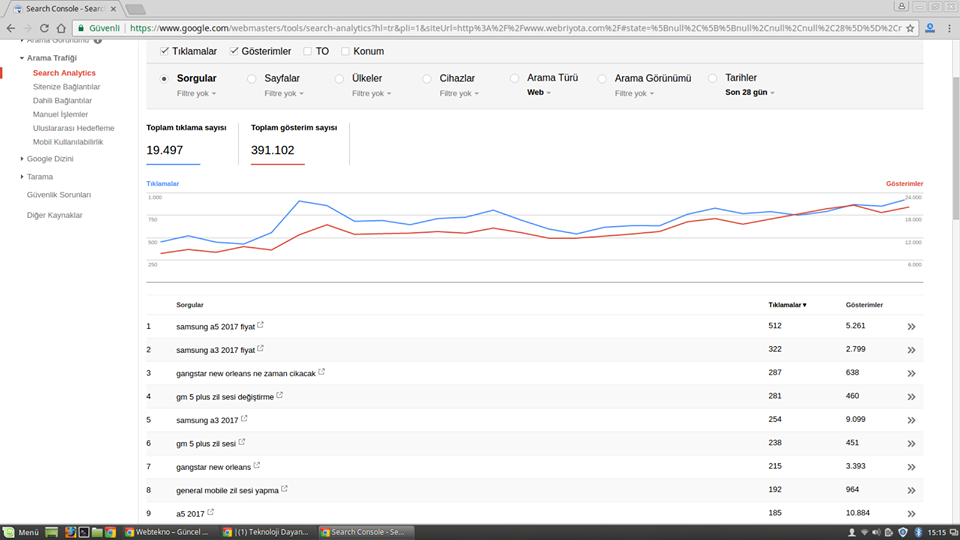Screen dimensions: 960x540
Task: Open the browser home page icon
Action: 61,28
